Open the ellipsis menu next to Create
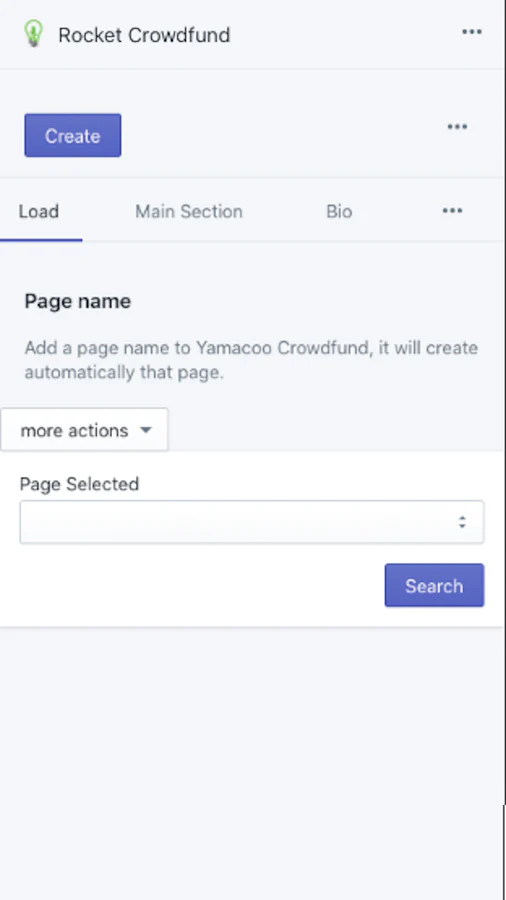This screenshot has height=900, width=506. click(457, 127)
